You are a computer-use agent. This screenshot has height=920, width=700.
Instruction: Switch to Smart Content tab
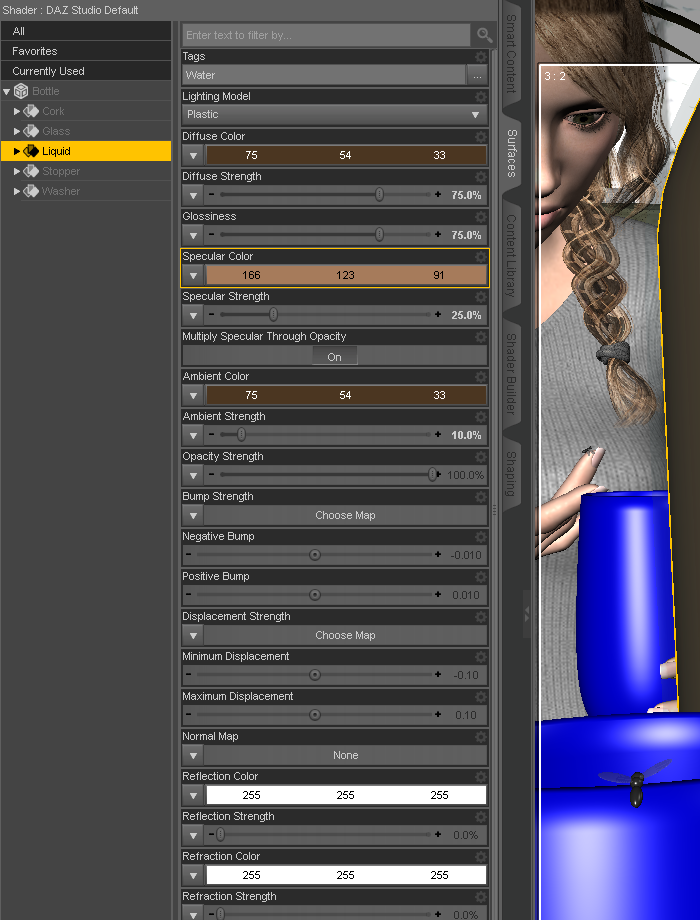pyautogui.click(x=511, y=54)
